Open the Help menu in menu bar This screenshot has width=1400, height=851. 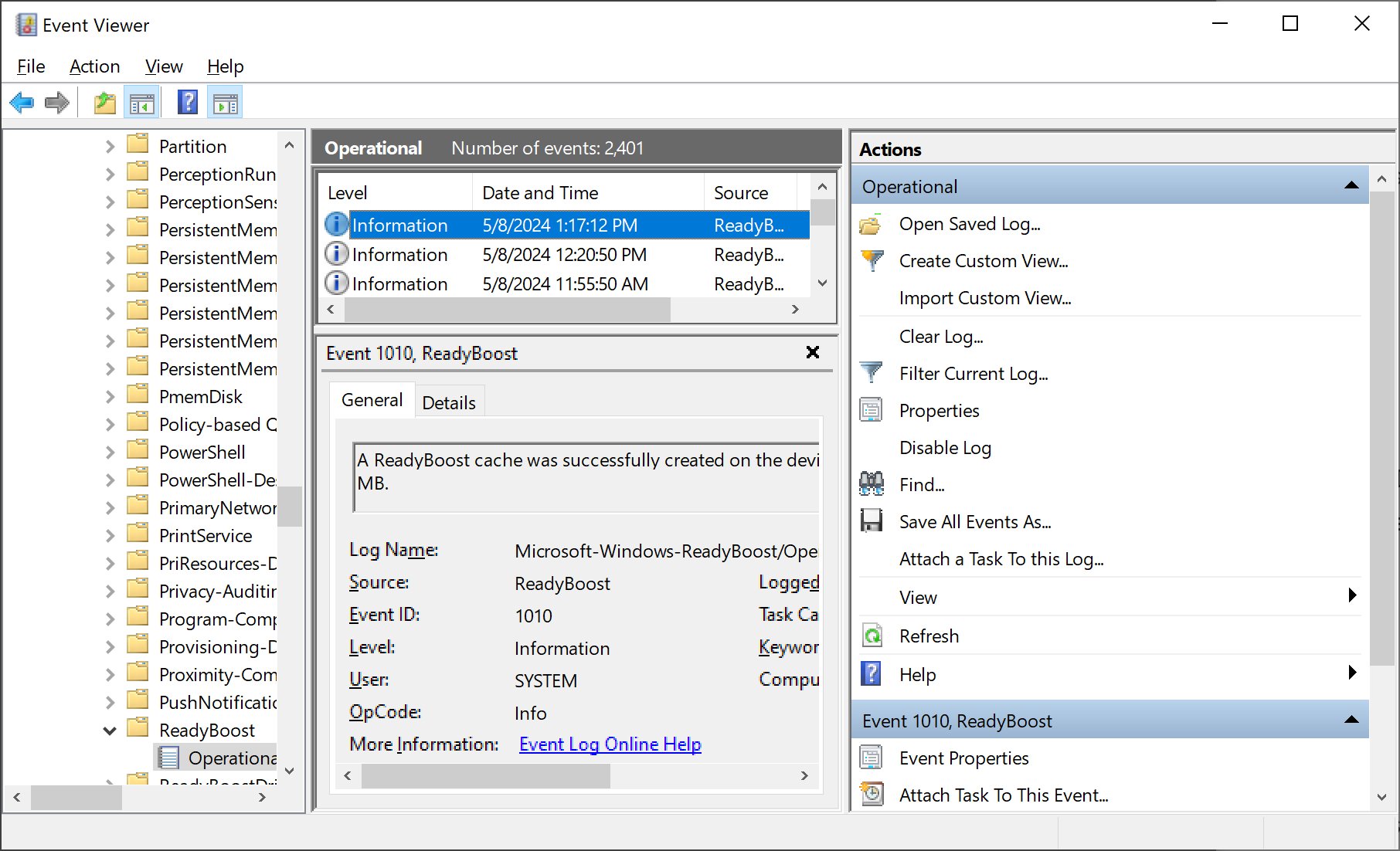tap(225, 66)
